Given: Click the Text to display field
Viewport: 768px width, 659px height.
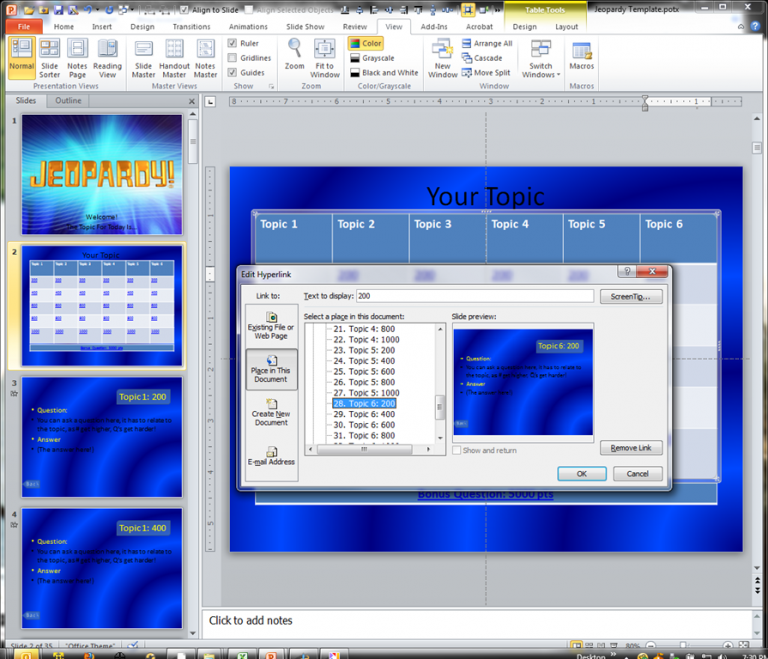Looking at the screenshot, I should [x=475, y=296].
